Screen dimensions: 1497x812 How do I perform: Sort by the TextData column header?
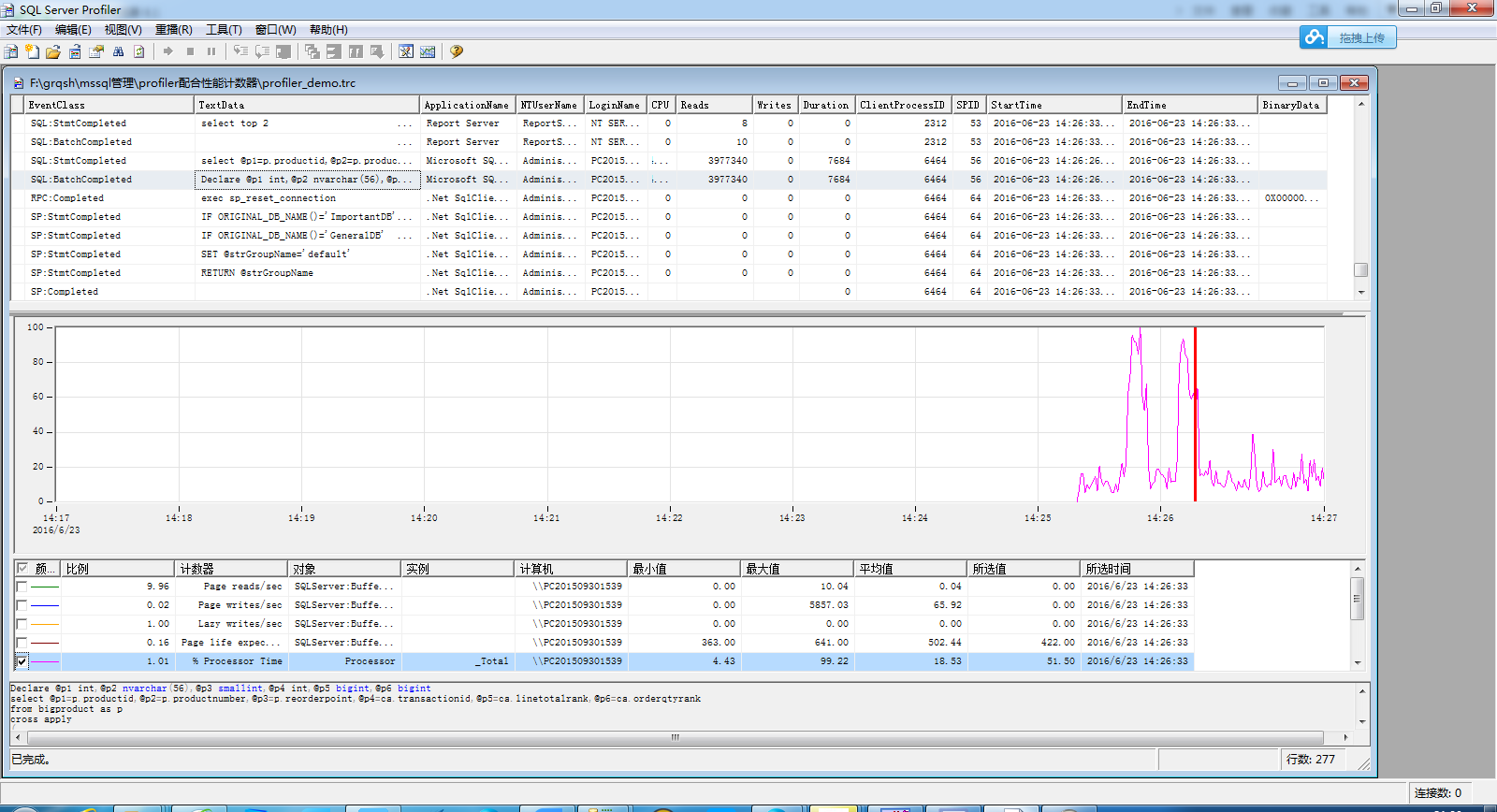pos(307,105)
